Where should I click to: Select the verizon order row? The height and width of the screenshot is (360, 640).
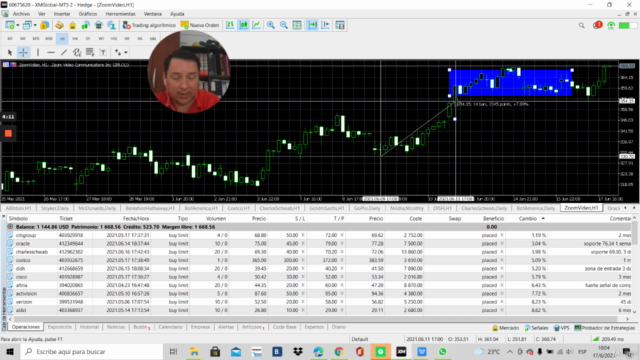(x=320, y=302)
